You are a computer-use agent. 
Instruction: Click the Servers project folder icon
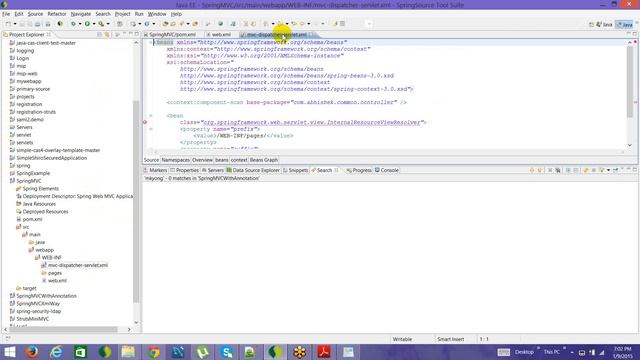click(x=12, y=127)
